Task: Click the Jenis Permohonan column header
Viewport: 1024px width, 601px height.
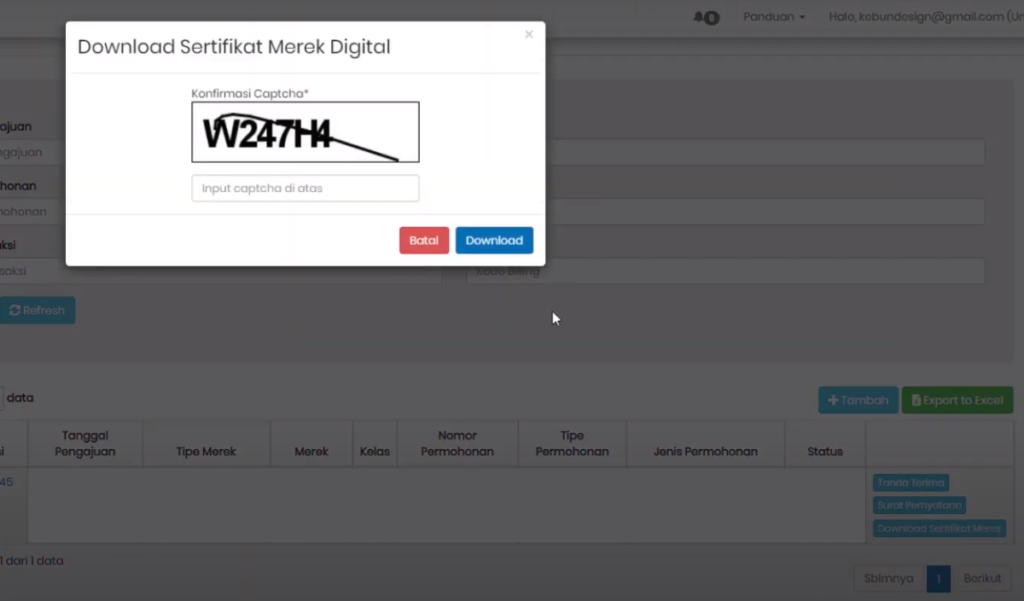Action: point(705,451)
